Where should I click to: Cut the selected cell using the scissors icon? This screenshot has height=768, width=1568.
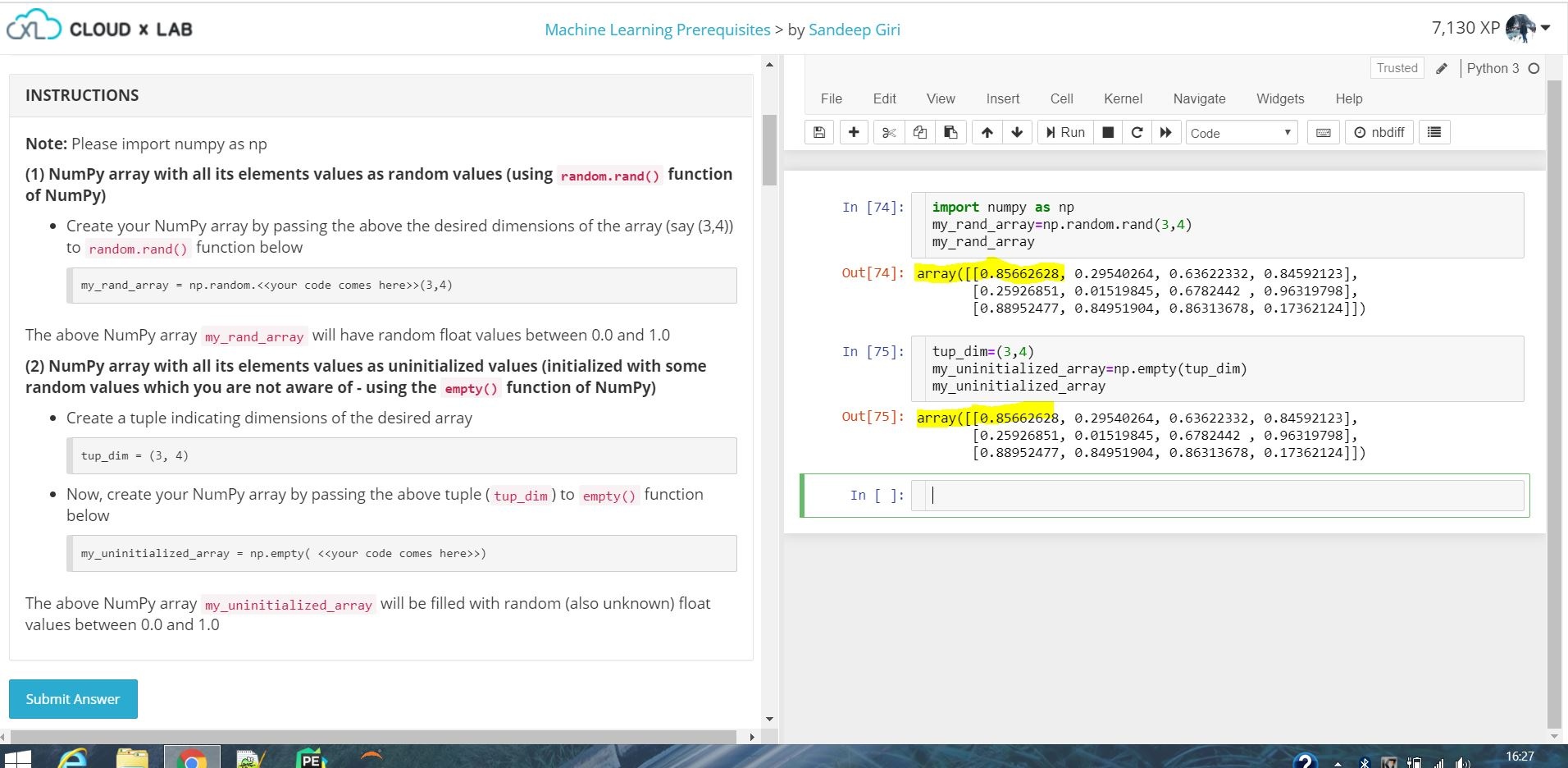click(889, 132)
